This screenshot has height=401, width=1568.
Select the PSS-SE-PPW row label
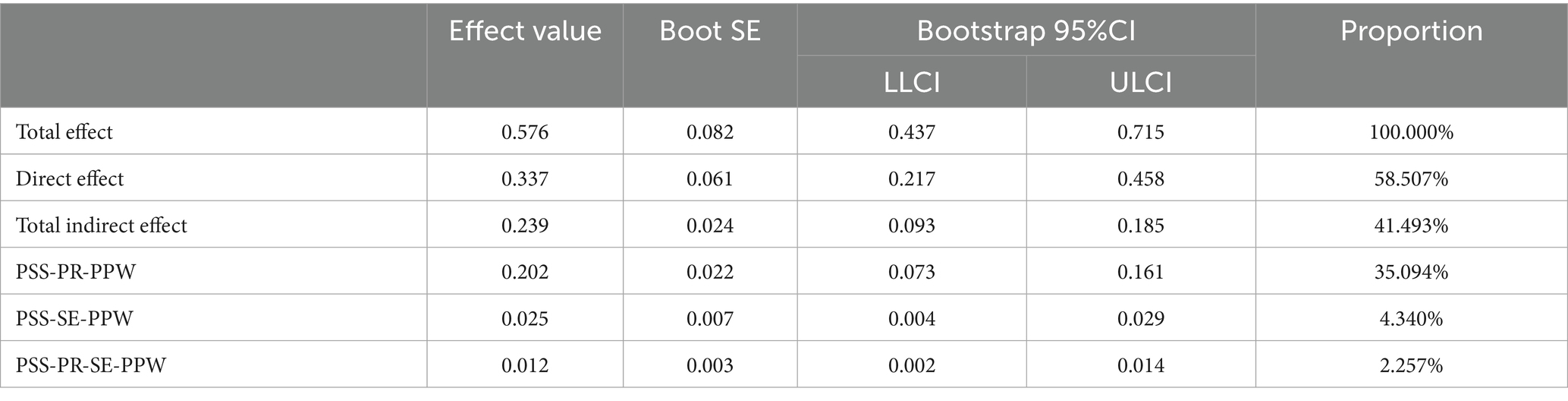74,318
